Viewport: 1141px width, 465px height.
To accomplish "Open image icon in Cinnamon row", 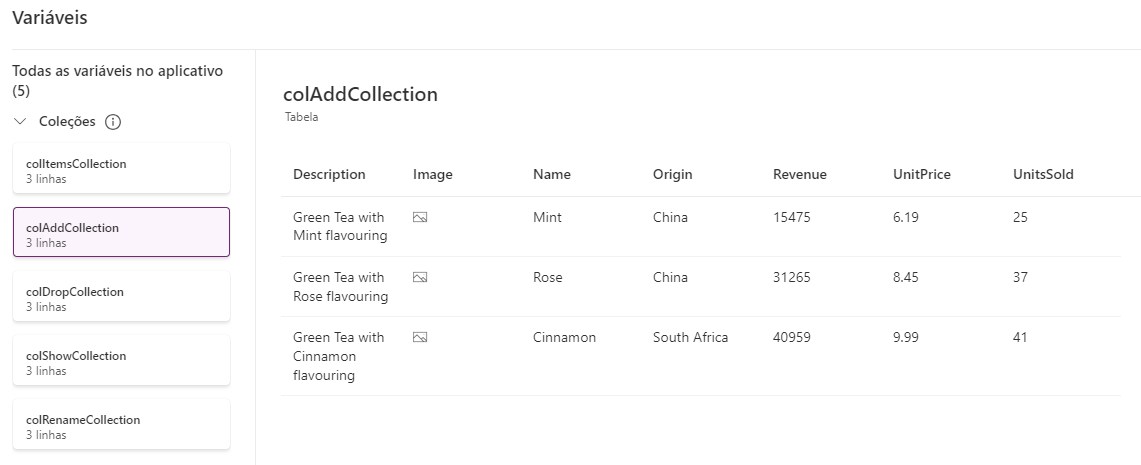I will pos(420,337).
